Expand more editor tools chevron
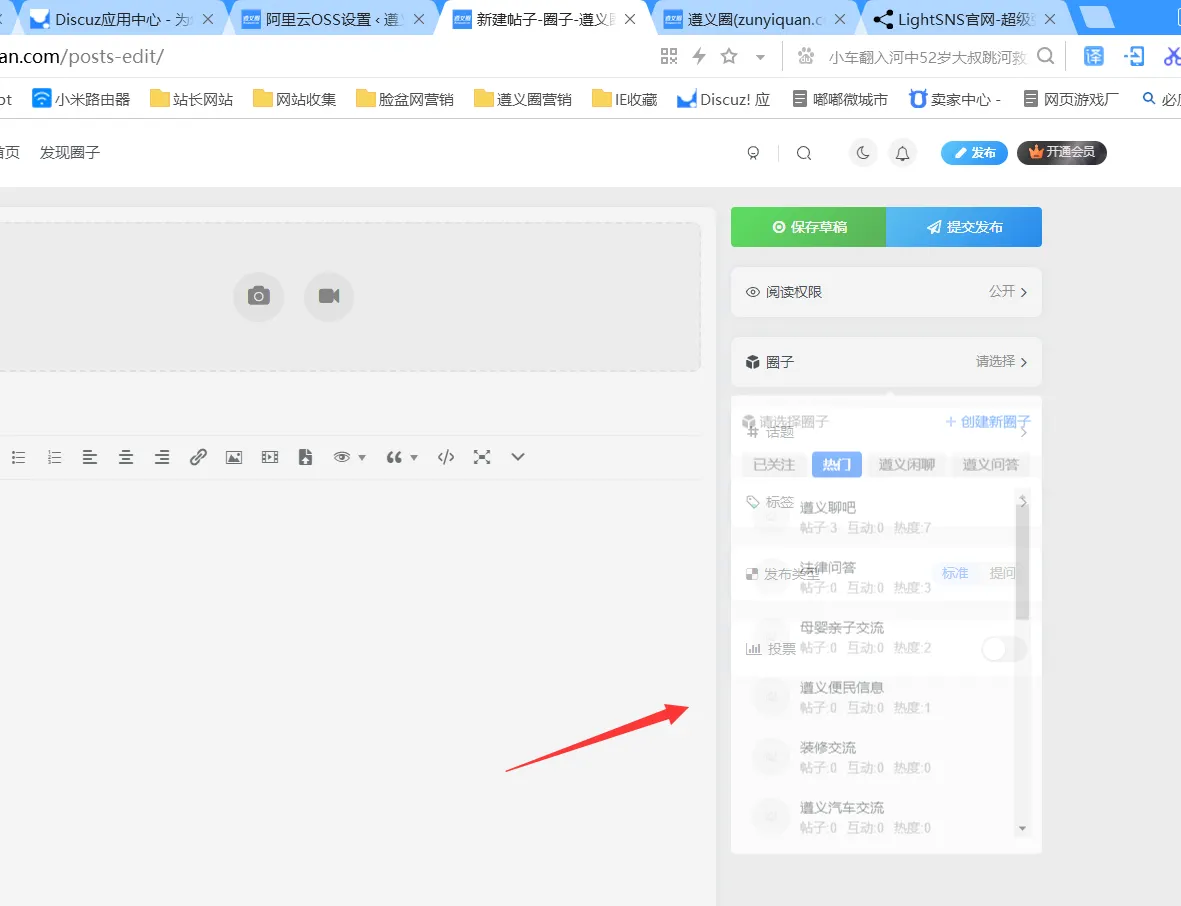This screenshot has width=1181, height=906. [517, 457]
